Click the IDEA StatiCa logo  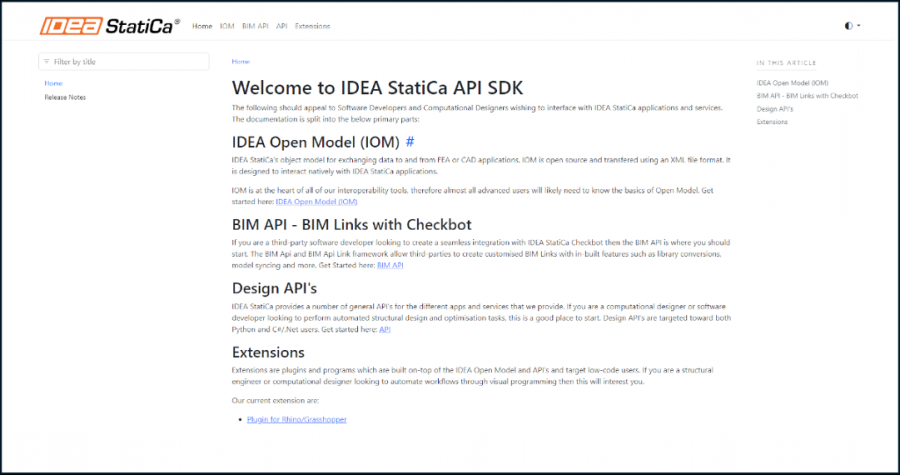[x=110, y=26]
